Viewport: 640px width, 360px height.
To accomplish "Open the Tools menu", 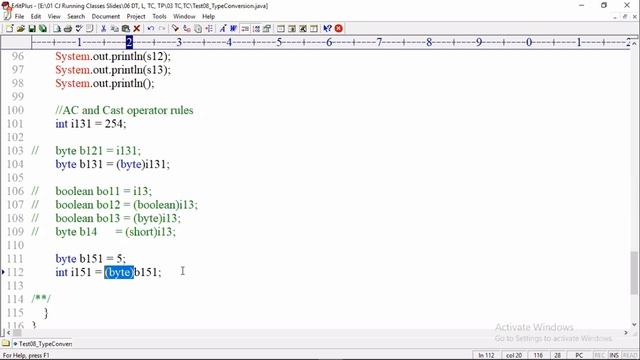I will 159,16.
